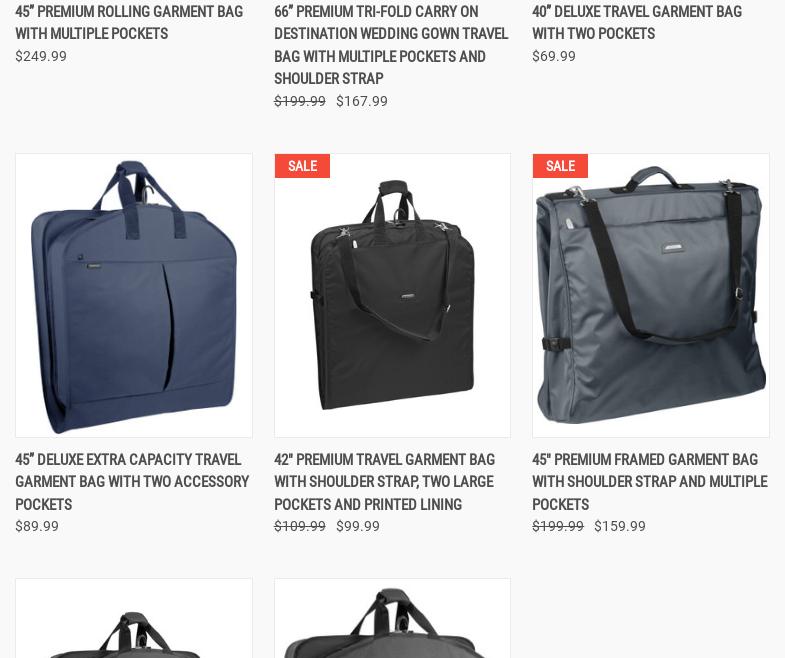Open 42" Premium Travel Garment Bag title

click(x=384, y=482)
